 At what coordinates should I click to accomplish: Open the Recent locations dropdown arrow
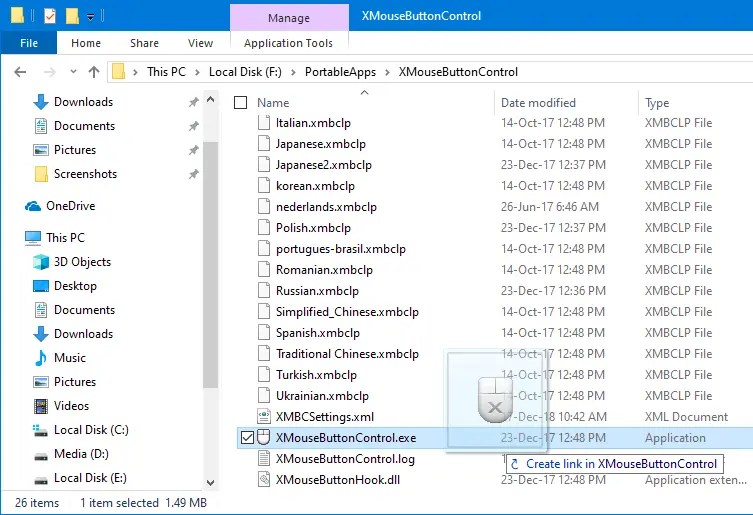tap(73, 72)
